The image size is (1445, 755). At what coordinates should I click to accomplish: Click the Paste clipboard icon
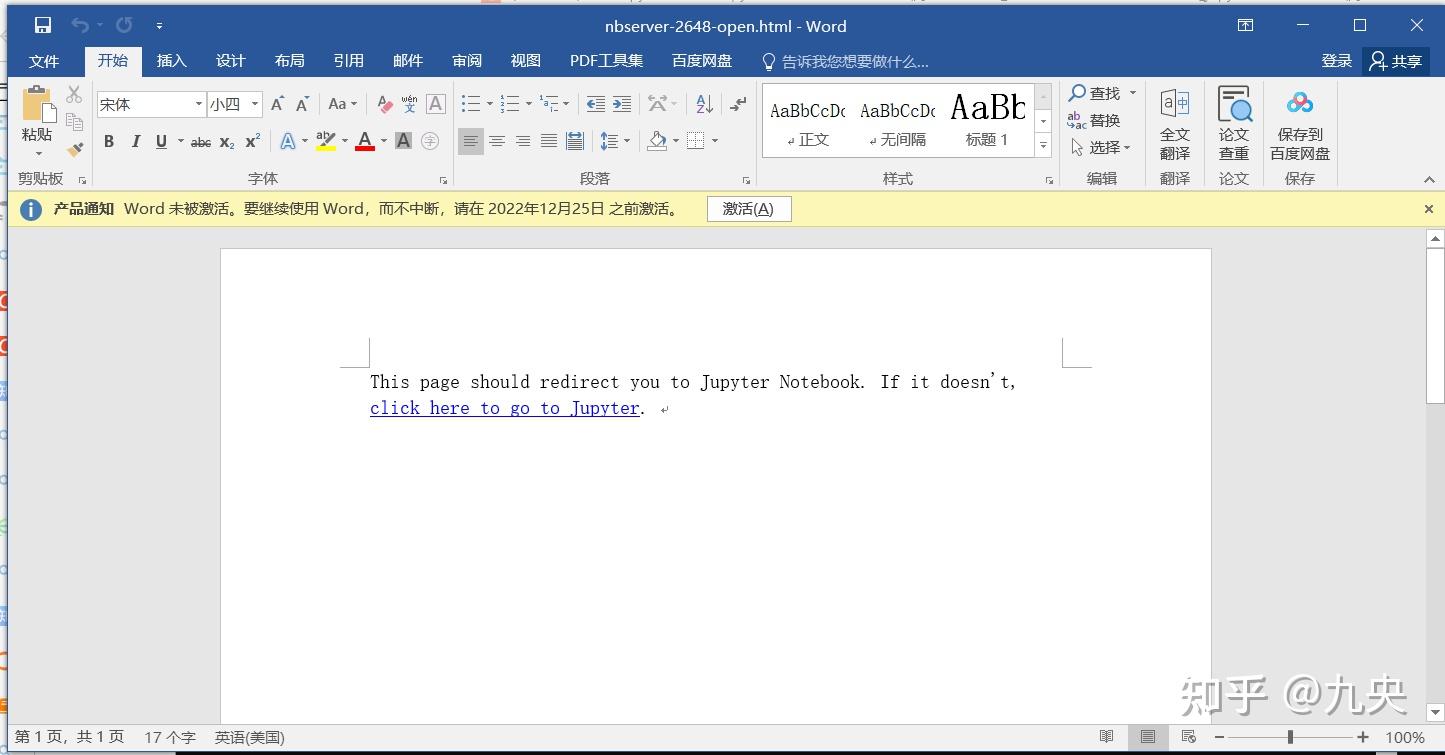(38, 105)
